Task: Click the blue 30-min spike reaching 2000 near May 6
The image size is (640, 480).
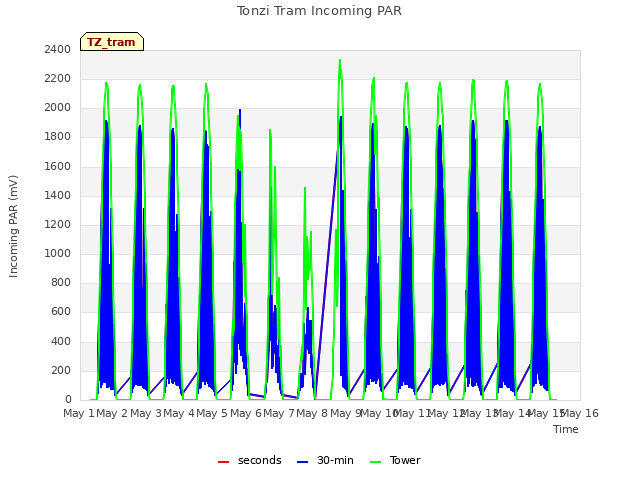Action: point(240,111)
